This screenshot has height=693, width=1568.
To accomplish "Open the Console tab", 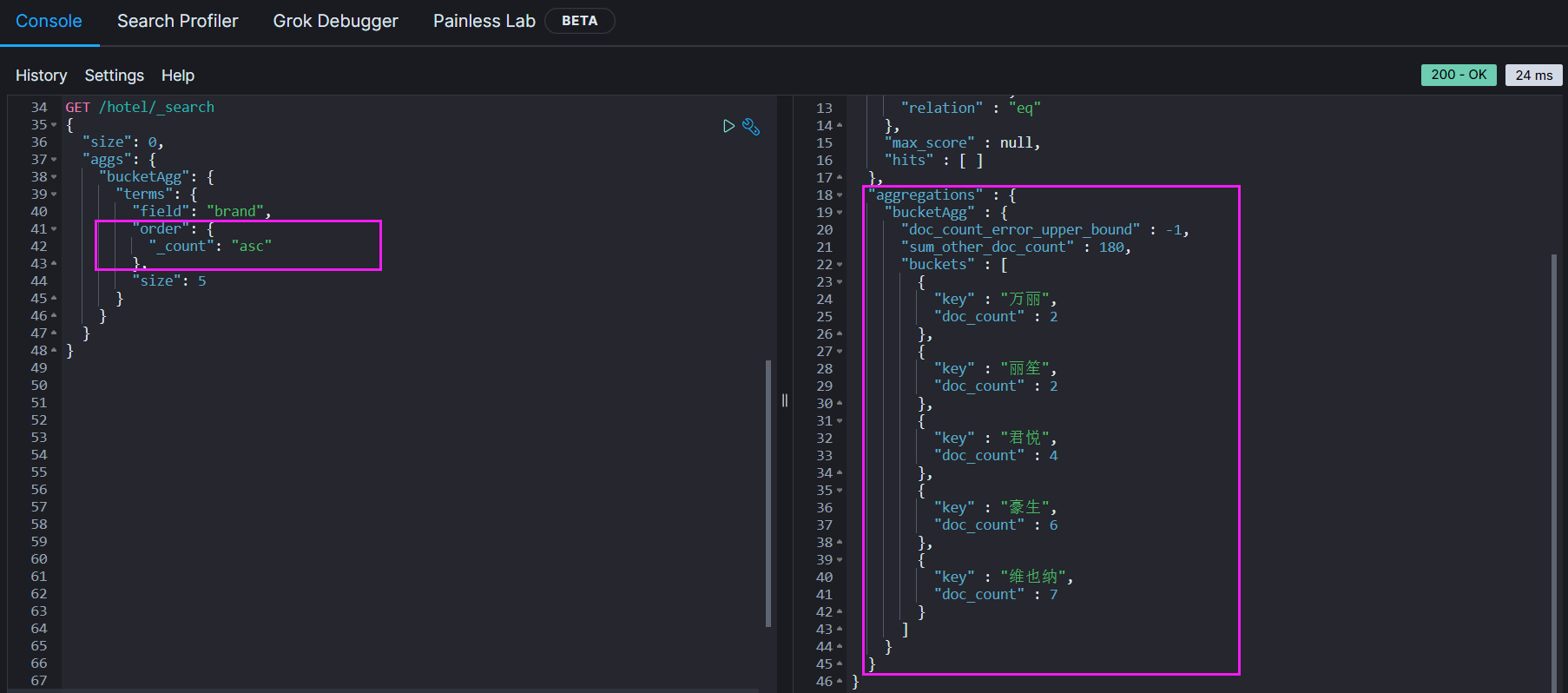I will coord(49,21).
